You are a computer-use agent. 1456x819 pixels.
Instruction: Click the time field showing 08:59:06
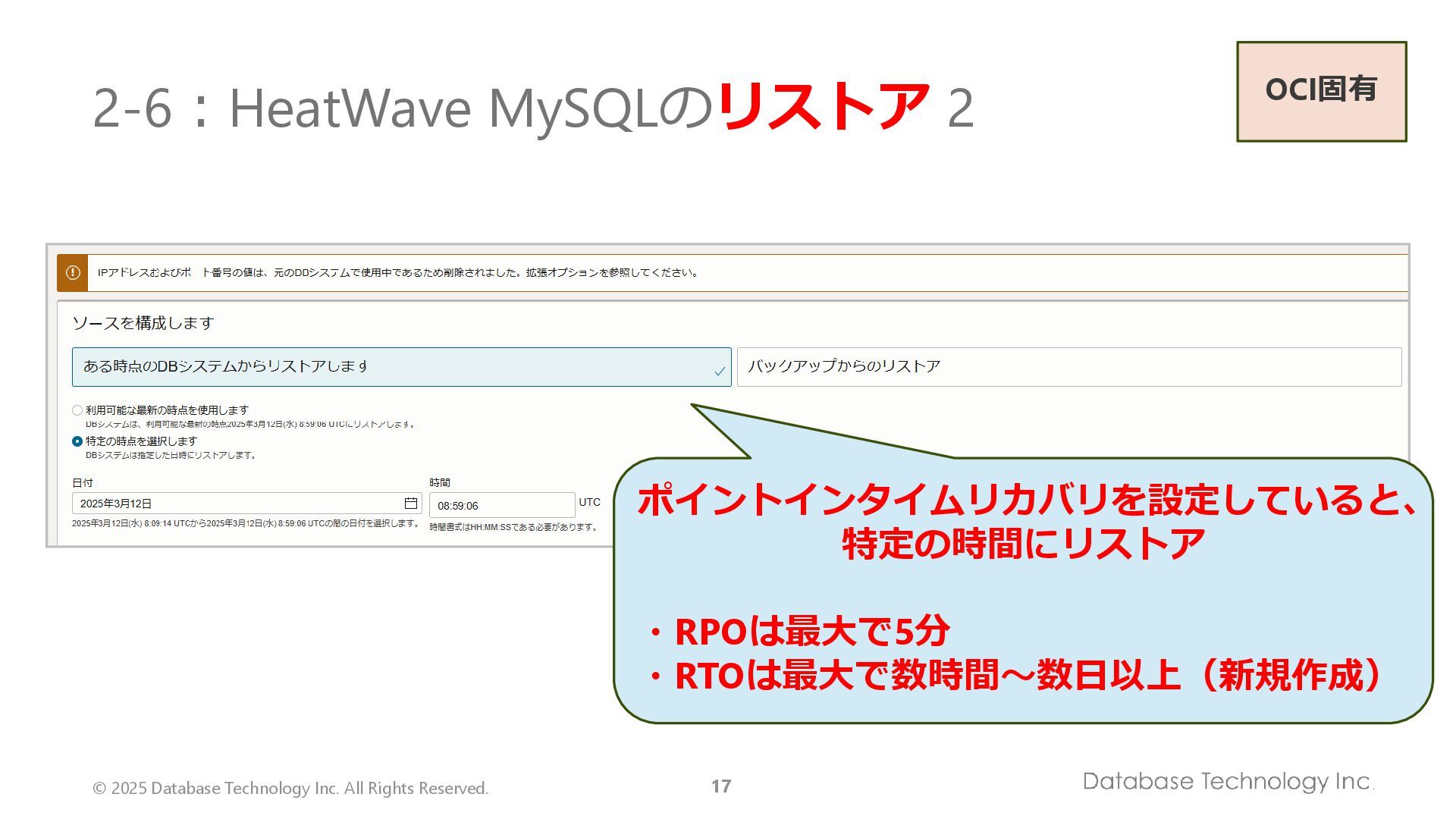click(502, 506)
